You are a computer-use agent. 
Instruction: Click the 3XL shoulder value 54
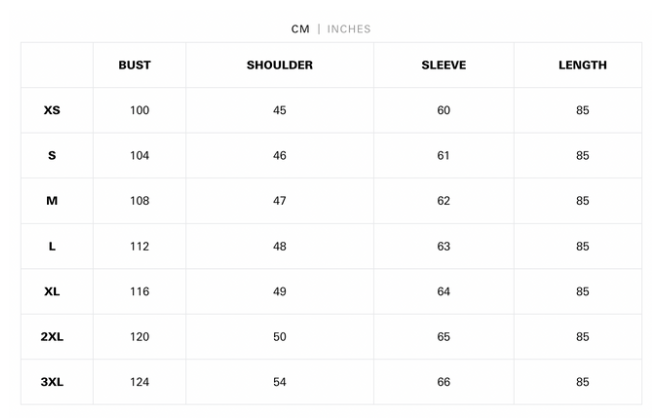(x=280, y=382)
